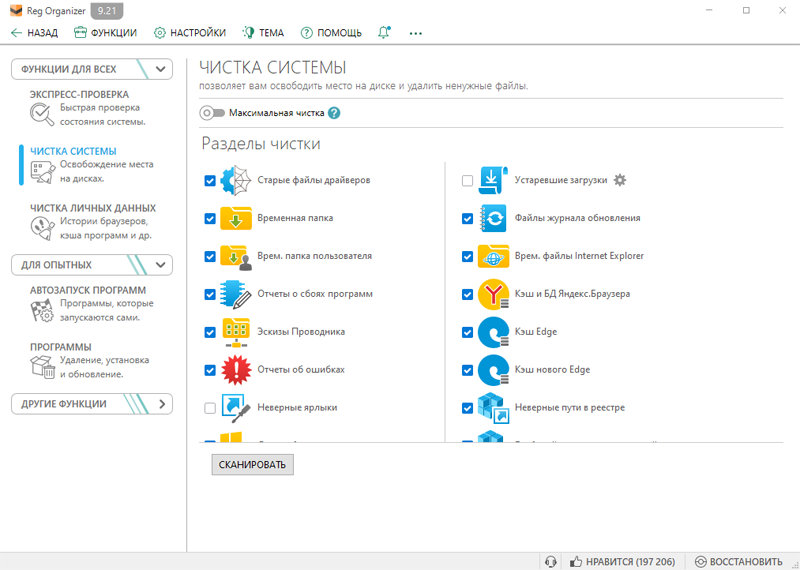This screenshot has width=800, height=570.
Task: Click the Программы box icon in the sidebar
Action: coord(42,366)
